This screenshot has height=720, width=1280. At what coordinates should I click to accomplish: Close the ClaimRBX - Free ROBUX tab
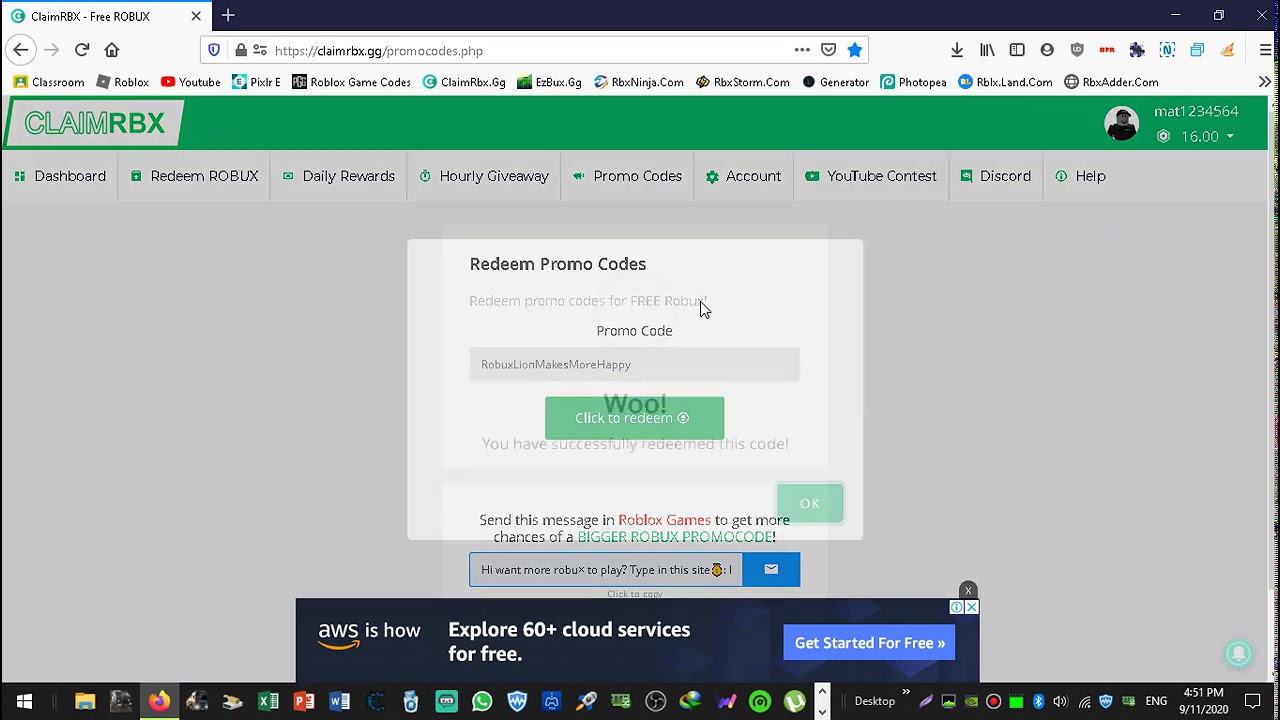coord(196,16)
